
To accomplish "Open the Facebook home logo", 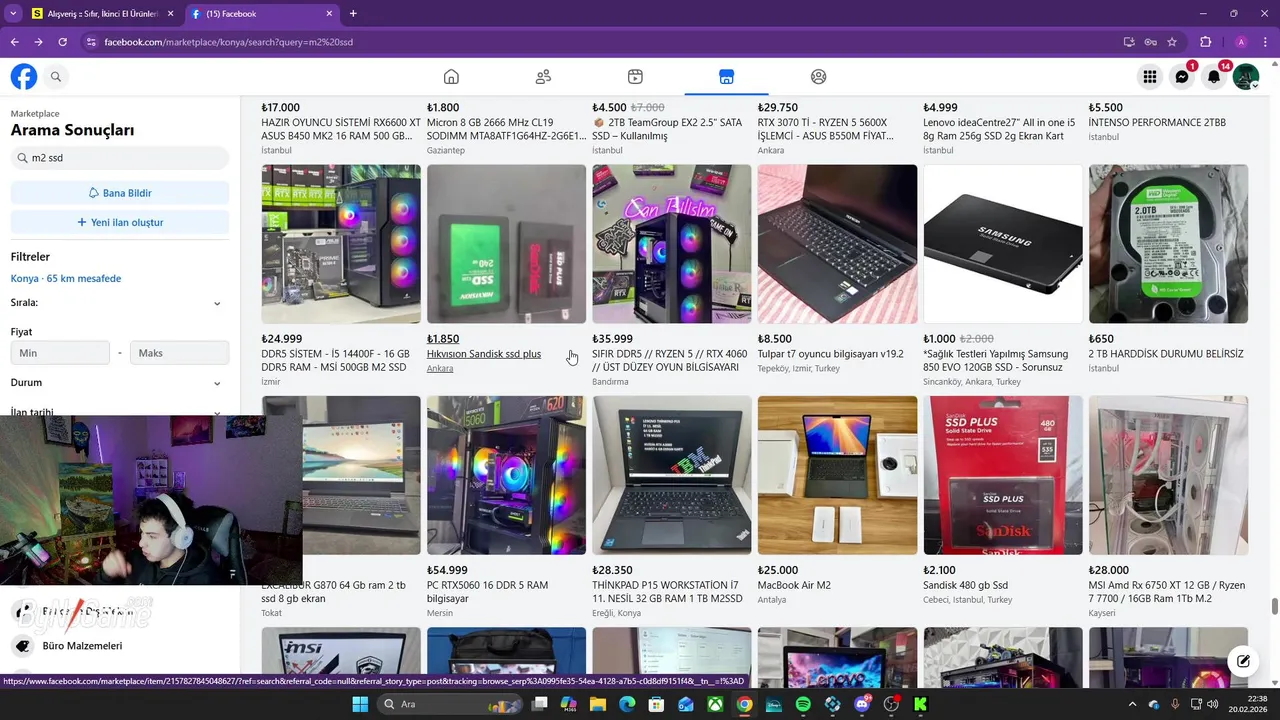I will (24, 77).
